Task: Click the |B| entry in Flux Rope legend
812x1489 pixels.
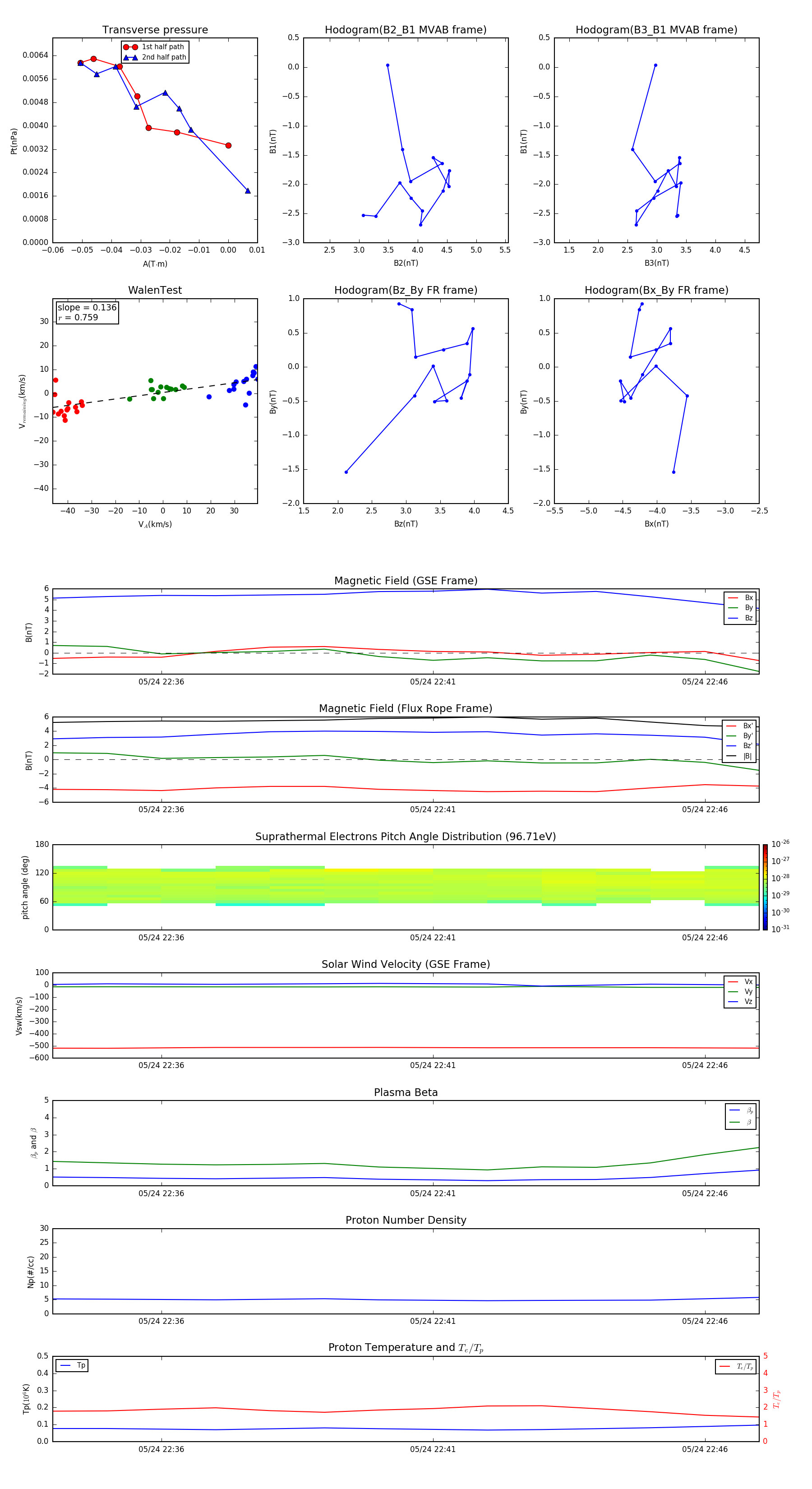Action: (x=740, y=756)
